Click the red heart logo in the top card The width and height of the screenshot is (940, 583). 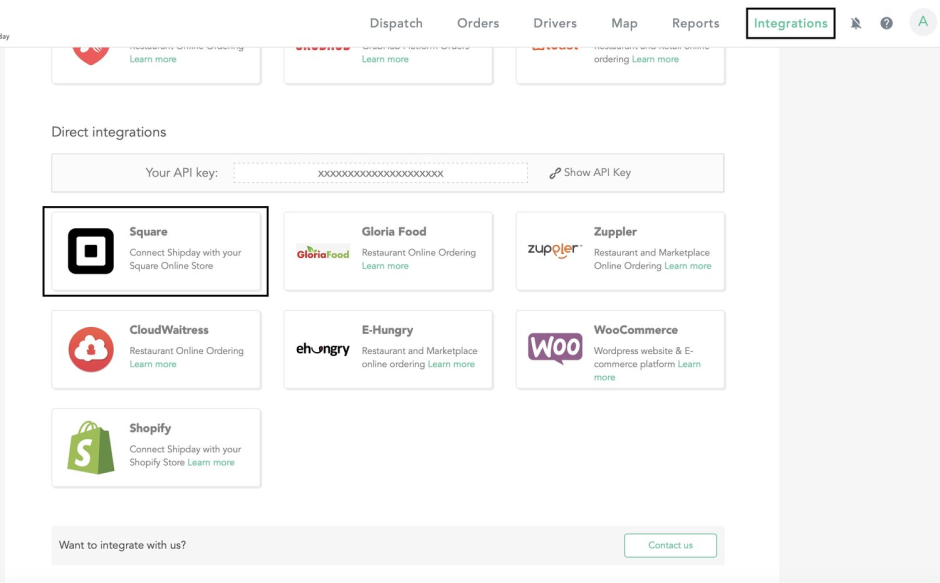(91, 55)
